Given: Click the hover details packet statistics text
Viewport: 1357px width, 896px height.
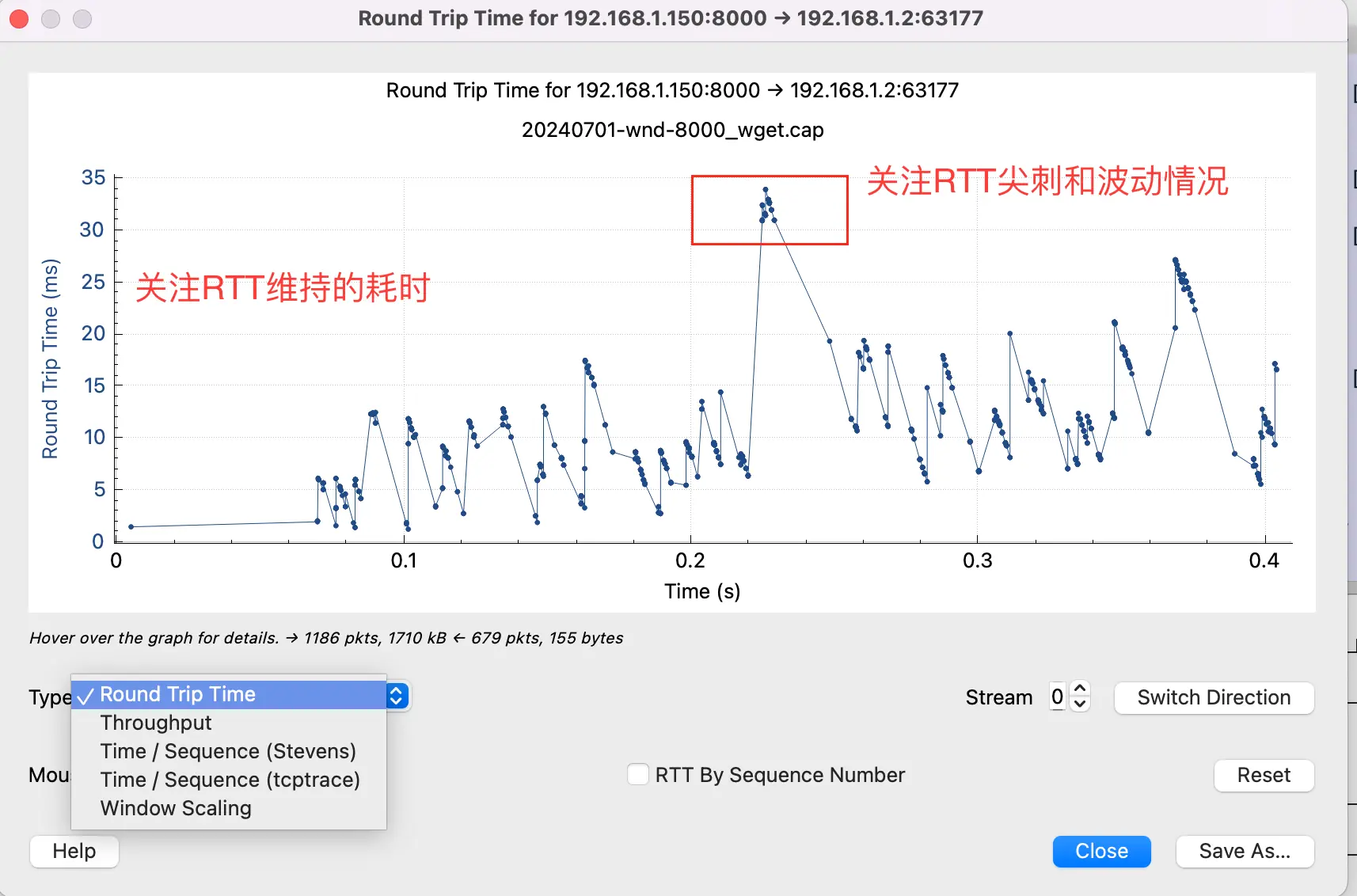Looking at the screenshot, I should coord(326,638).
